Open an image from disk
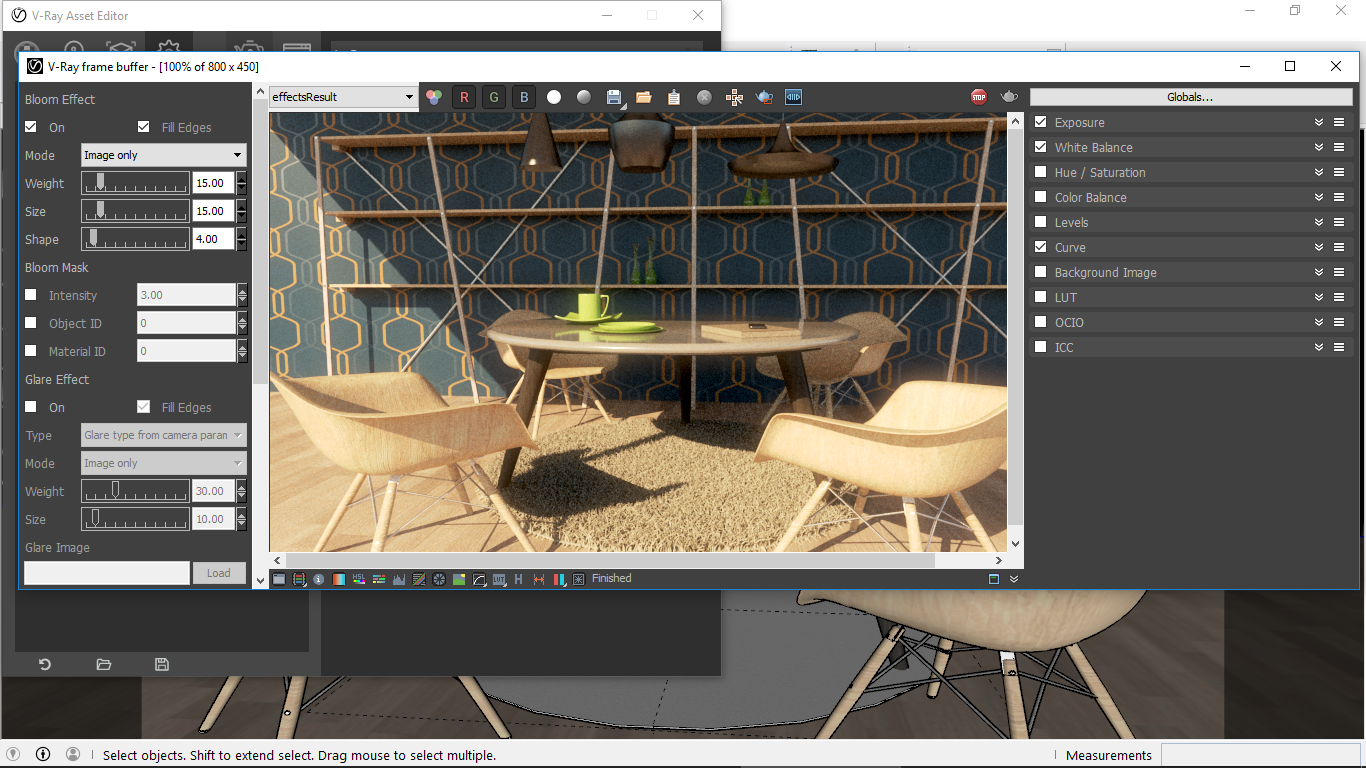Screen dimensions: 1366x768 (644, 96)
